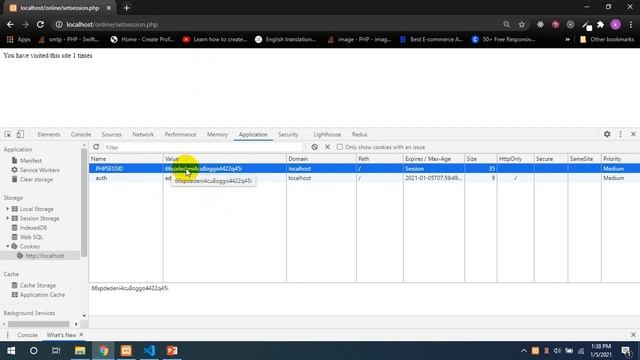Open a new browser tab
Viewport: 640px width, 360px height.
(127, 8)
